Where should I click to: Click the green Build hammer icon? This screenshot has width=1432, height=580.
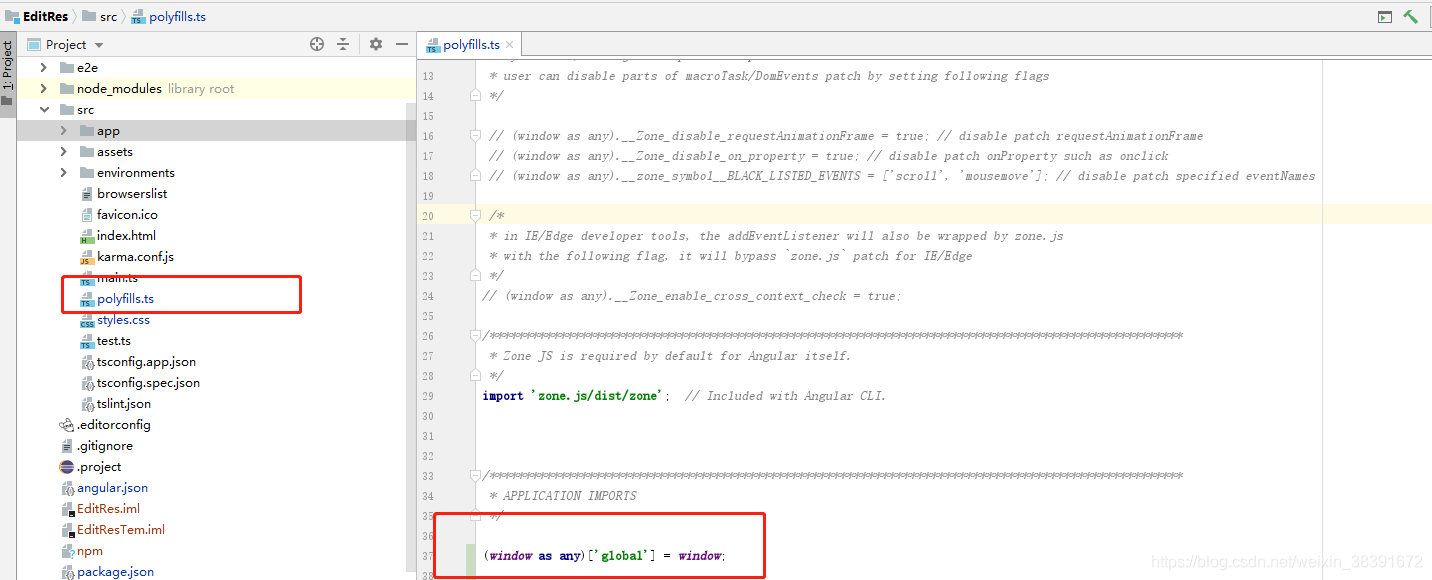1412,16
